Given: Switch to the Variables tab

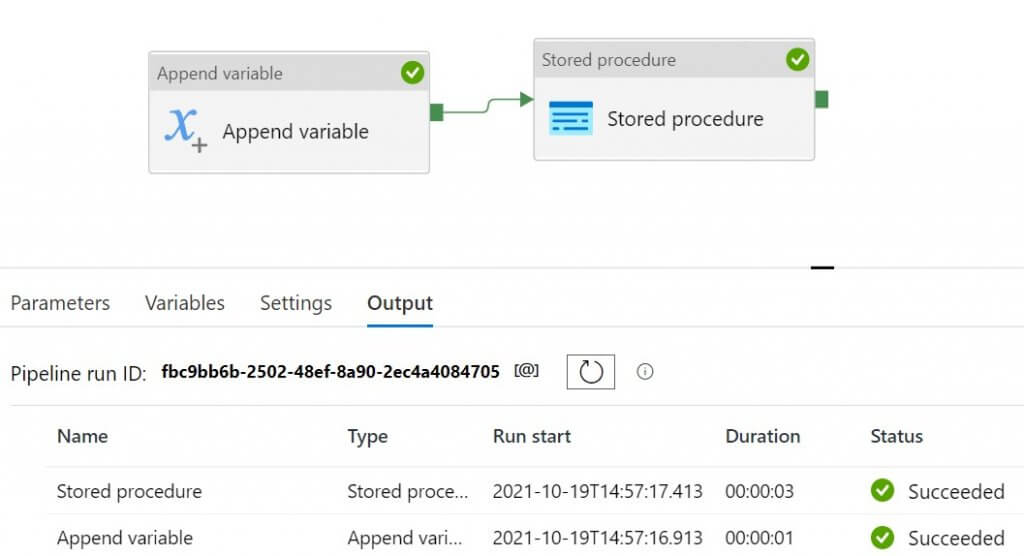Looking at the screenshot, I should click(x=185, y=303).
